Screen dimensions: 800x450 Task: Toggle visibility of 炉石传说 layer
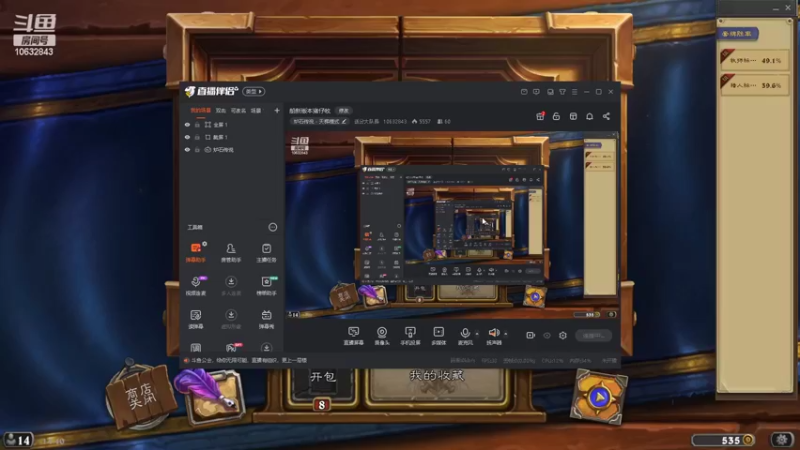[x=187, y=150]
